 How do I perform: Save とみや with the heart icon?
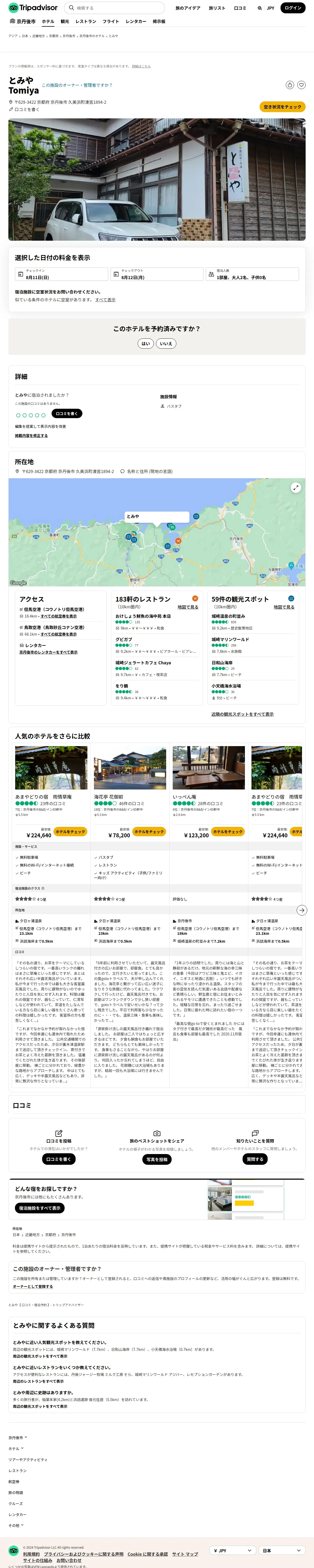click(301, 85)
